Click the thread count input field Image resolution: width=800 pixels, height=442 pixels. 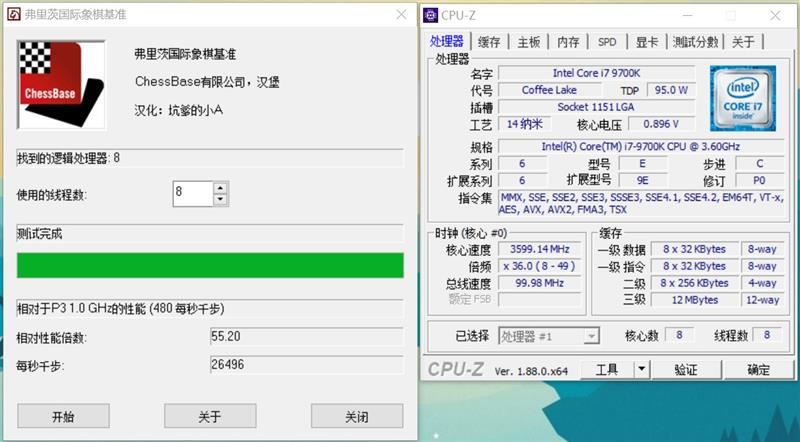click(x=193, y=193)
